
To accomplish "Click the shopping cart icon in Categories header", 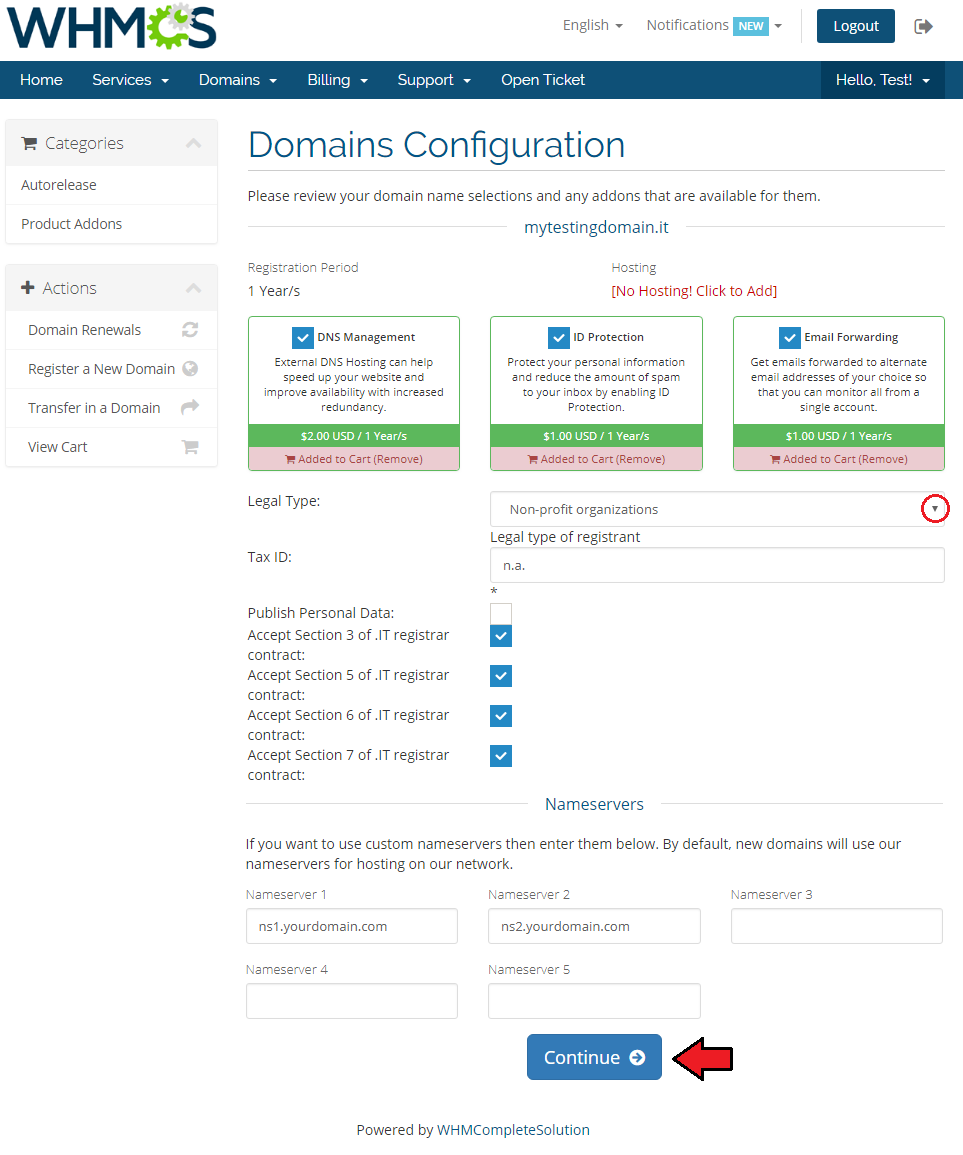I will tap(29, 143).
